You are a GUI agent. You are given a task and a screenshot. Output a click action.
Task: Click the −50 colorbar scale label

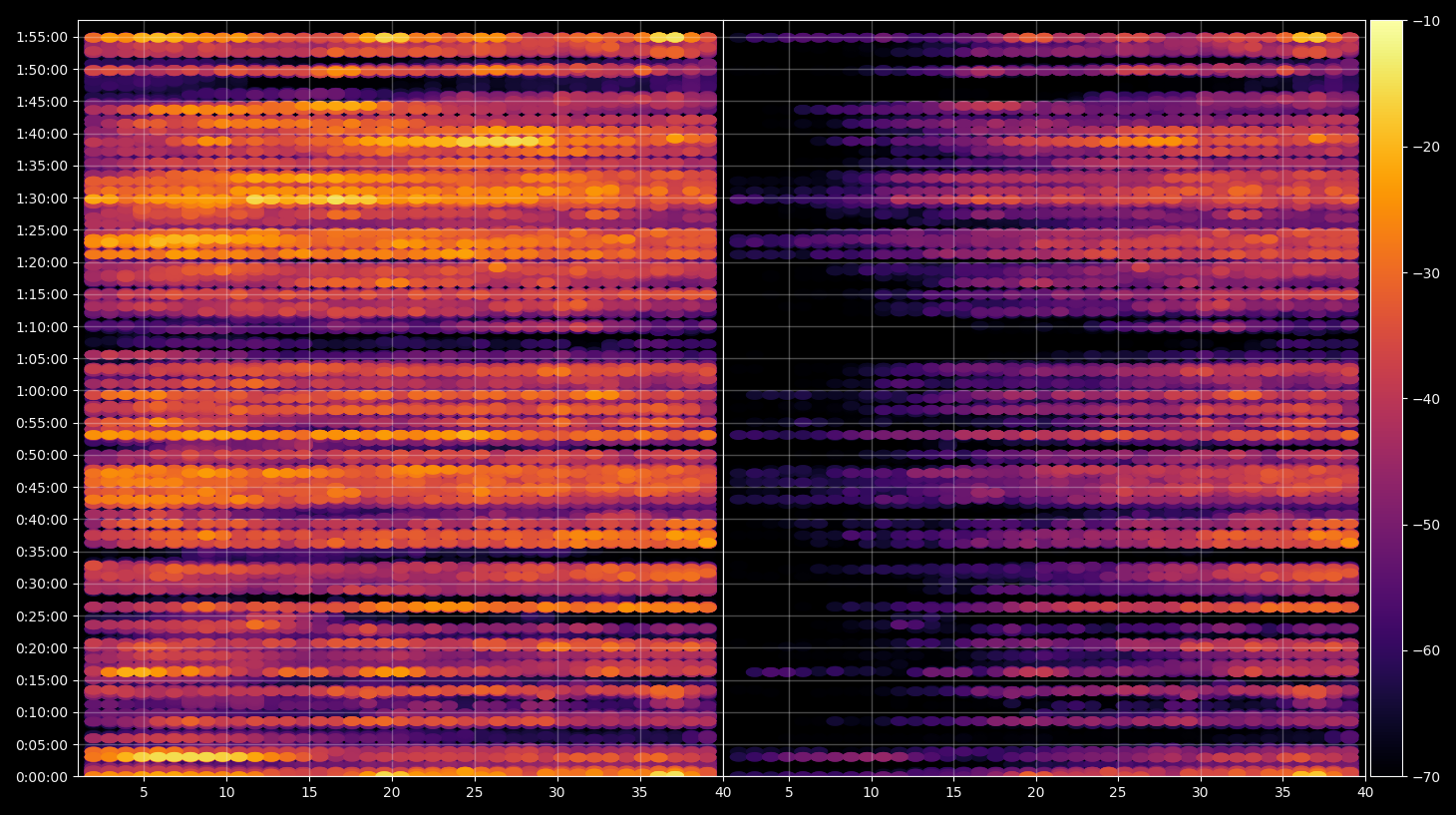point(1427,525)
